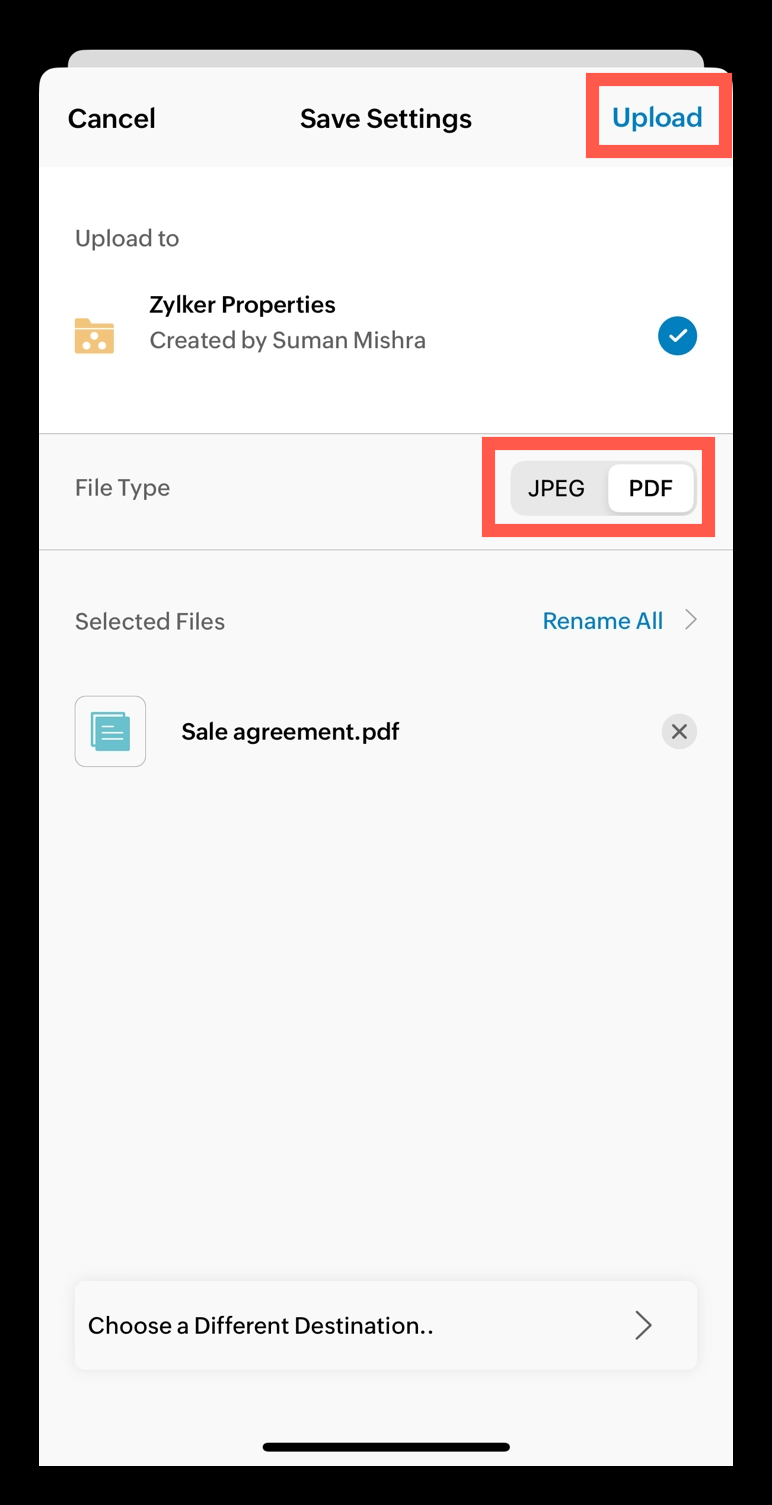Click the Selected Files heading
This screenshot has height=1505, width=772.
pyautogui.click(x=150, y=621)
